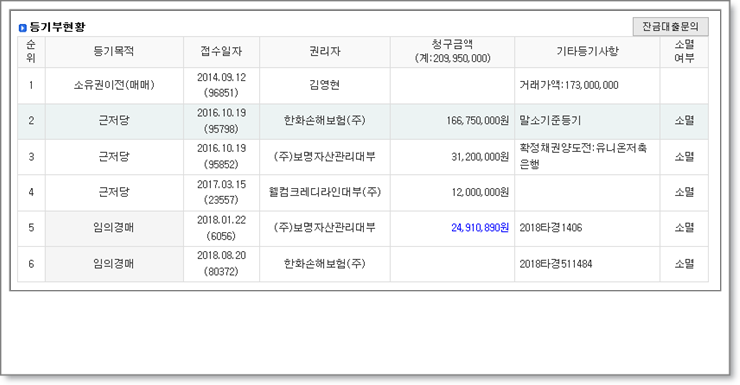
Task: Select the 2014.09.12 (96851) date cell
Action: (221, 85)
